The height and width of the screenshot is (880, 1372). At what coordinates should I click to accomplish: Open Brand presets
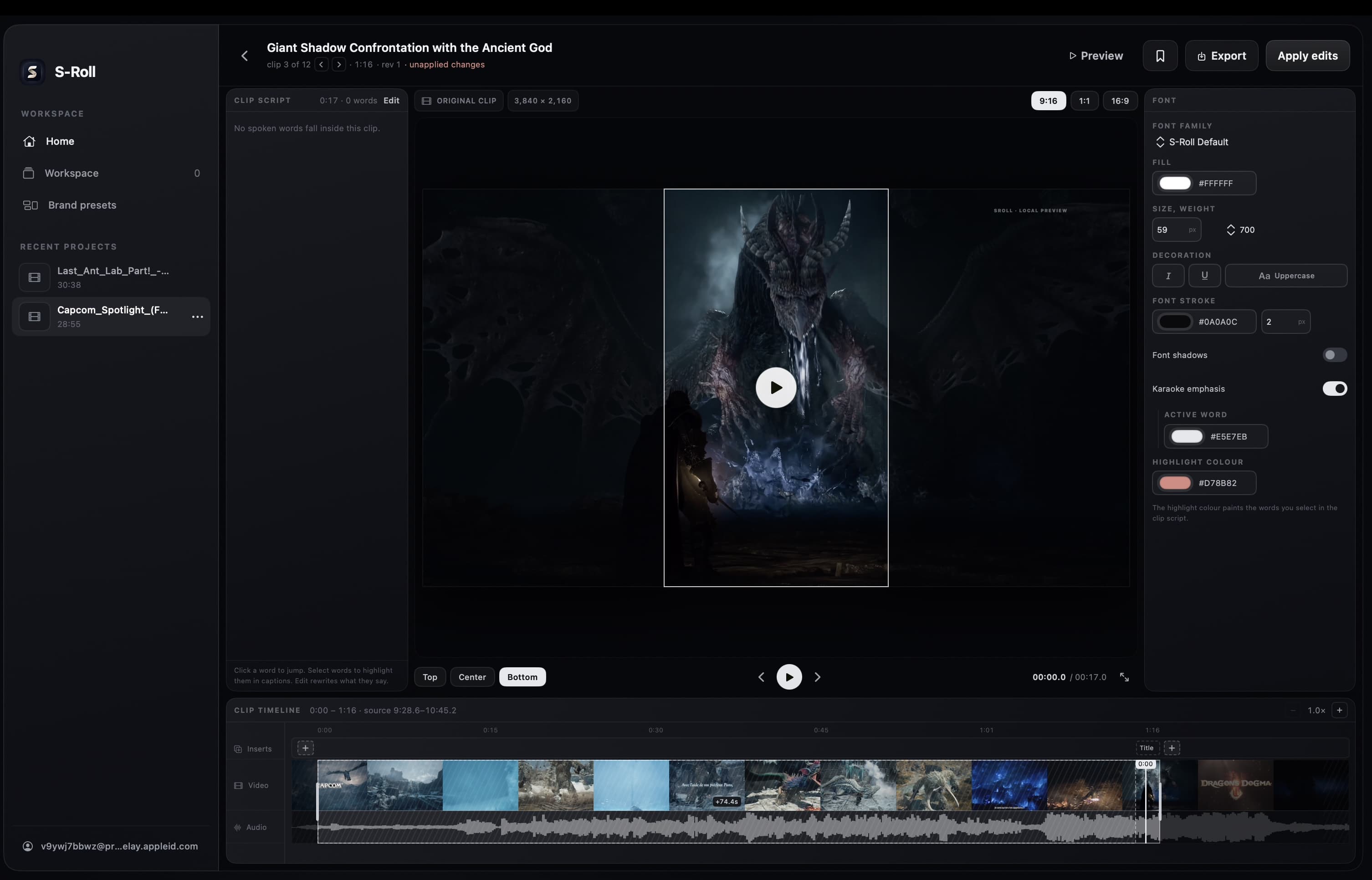pyautogui.click(x=112, y=205)
